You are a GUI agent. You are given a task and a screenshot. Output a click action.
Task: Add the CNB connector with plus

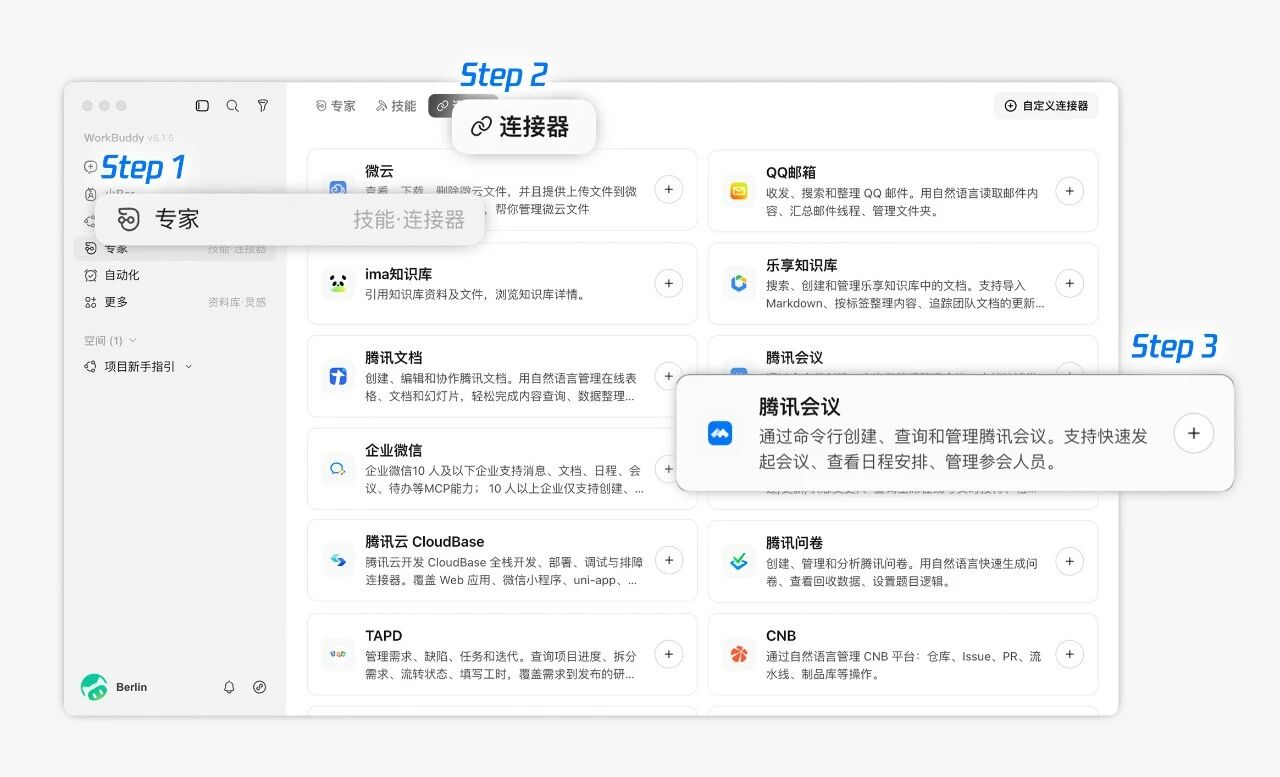[x=1070, y=654]
